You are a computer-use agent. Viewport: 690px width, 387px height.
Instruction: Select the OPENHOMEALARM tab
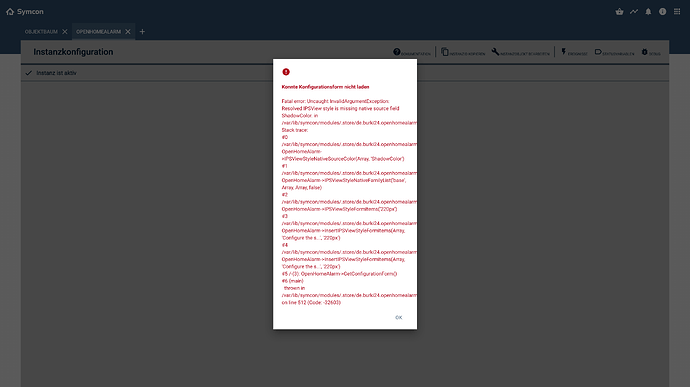tap(98, 32)
